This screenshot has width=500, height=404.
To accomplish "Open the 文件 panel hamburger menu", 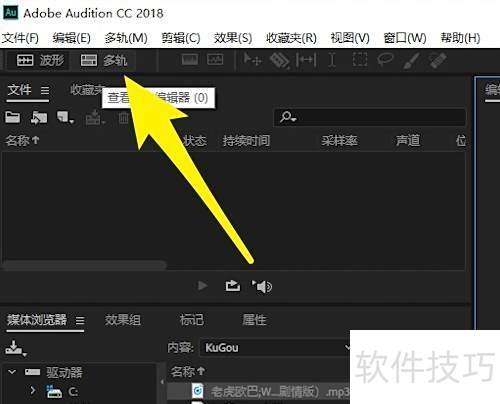I will click(45, 90).
